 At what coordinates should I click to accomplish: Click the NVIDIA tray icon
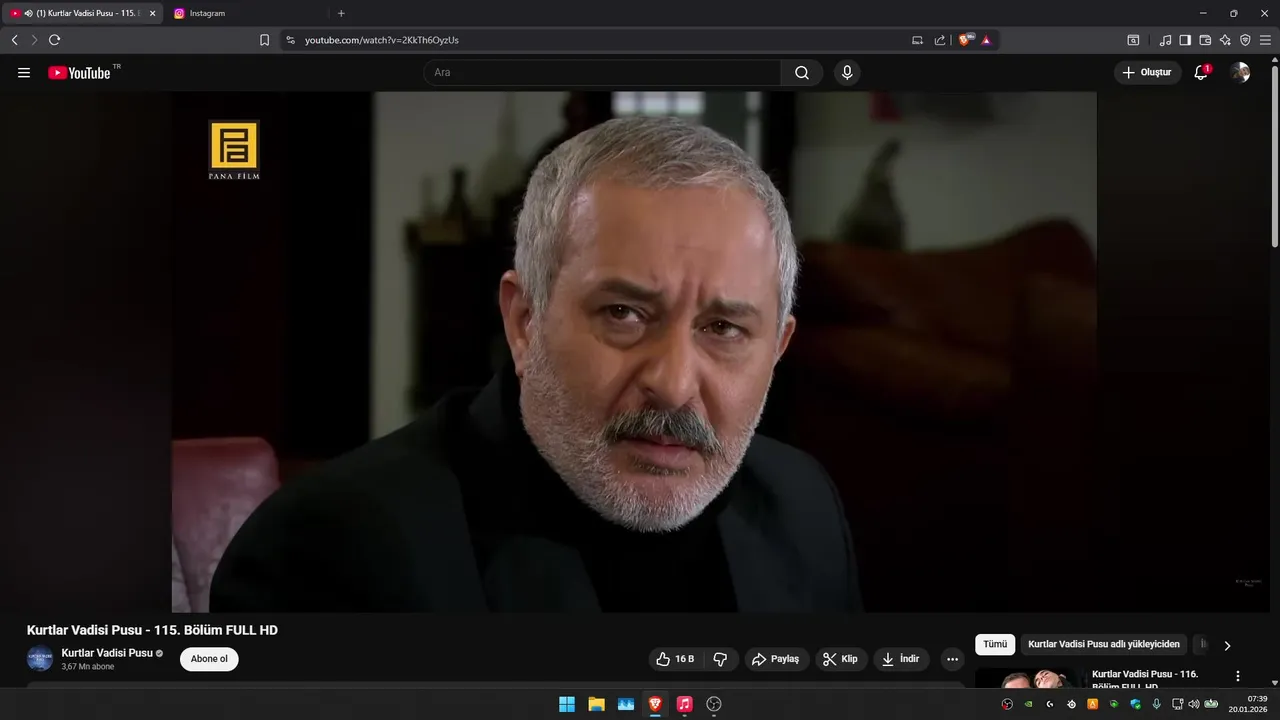coord(1028,704)
